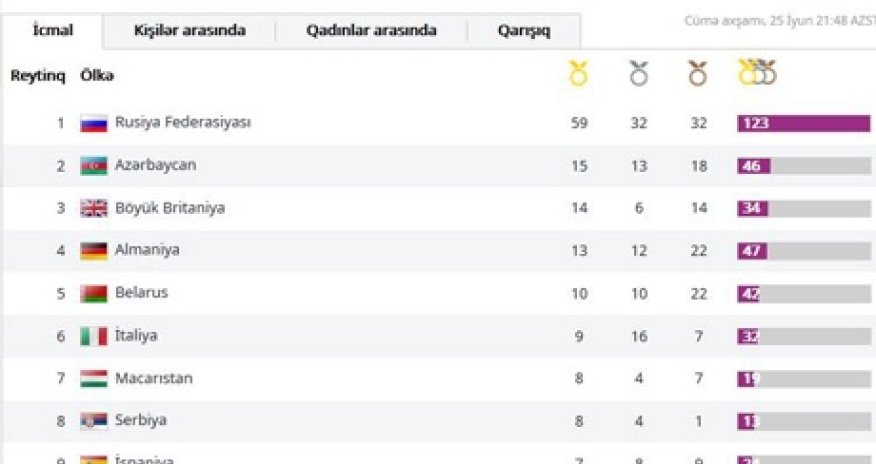
Task: Click the Great Britain flag icon
Action: (x=94, y=209)
